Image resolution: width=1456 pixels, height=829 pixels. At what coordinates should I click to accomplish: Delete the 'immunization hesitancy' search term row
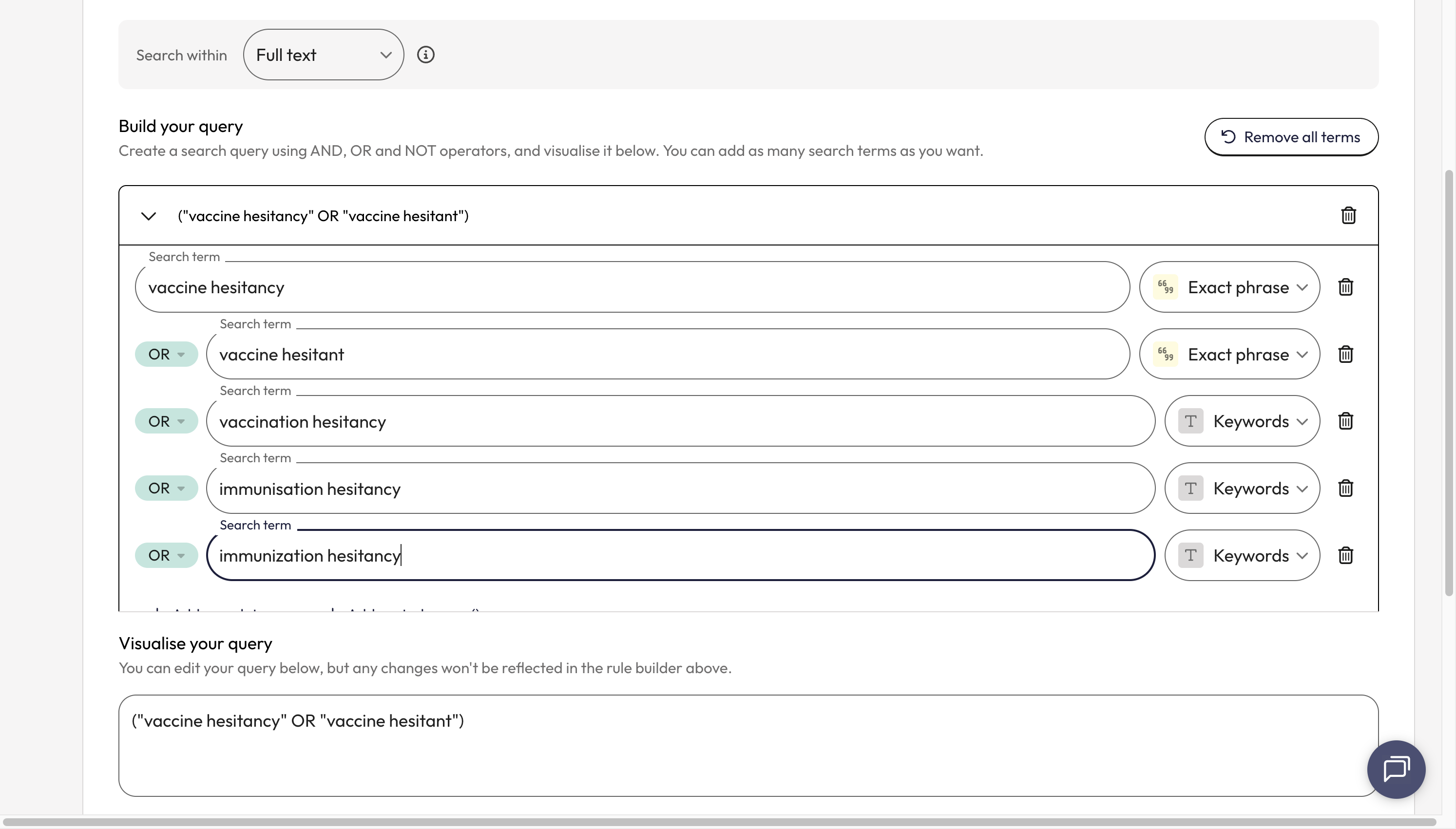pos(1345,555)
